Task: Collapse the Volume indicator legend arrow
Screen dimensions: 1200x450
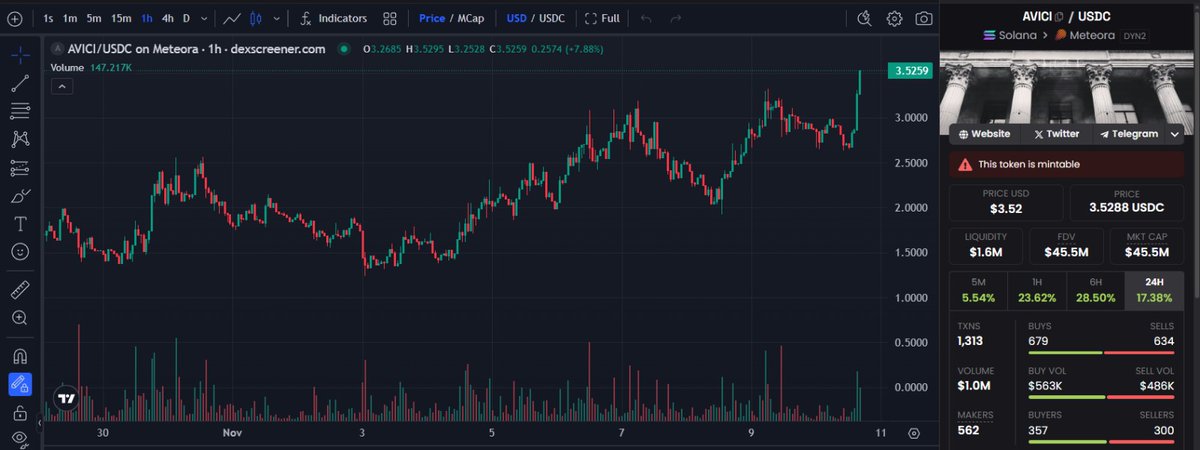Action: (x=60, y=86)
